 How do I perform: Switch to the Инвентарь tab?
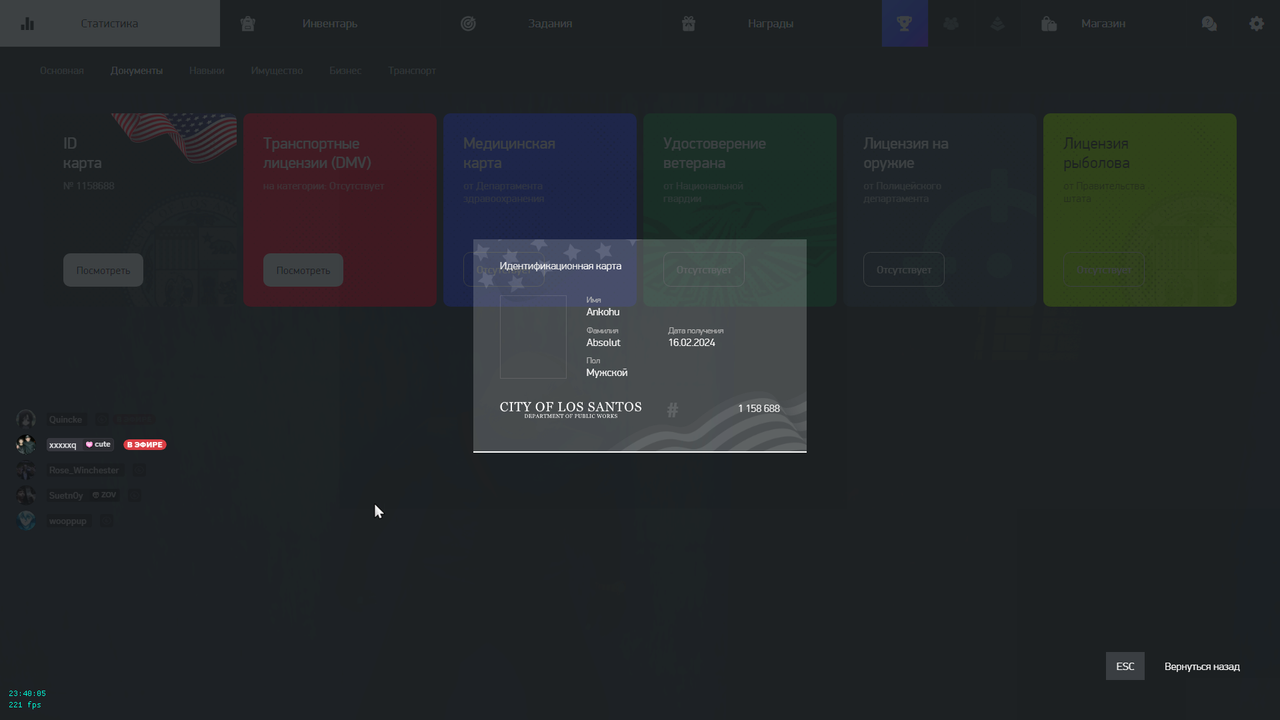pos(330,23)
